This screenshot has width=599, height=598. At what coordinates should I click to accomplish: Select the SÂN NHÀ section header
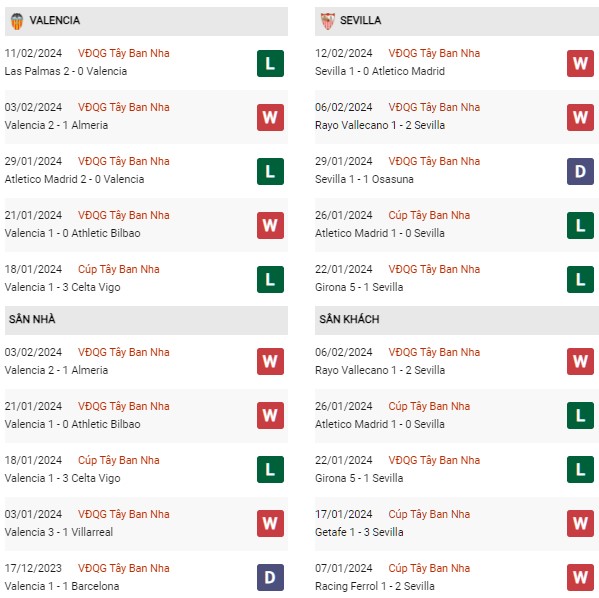146,320
